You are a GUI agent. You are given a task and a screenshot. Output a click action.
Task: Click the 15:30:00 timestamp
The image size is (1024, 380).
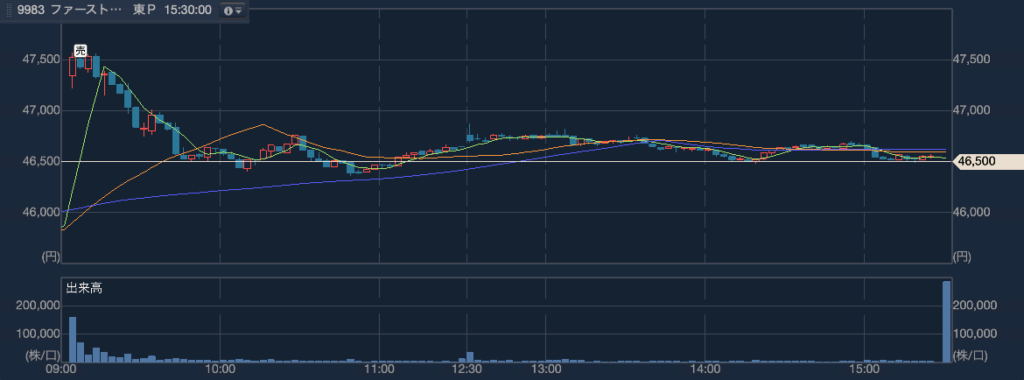(187, 11)
